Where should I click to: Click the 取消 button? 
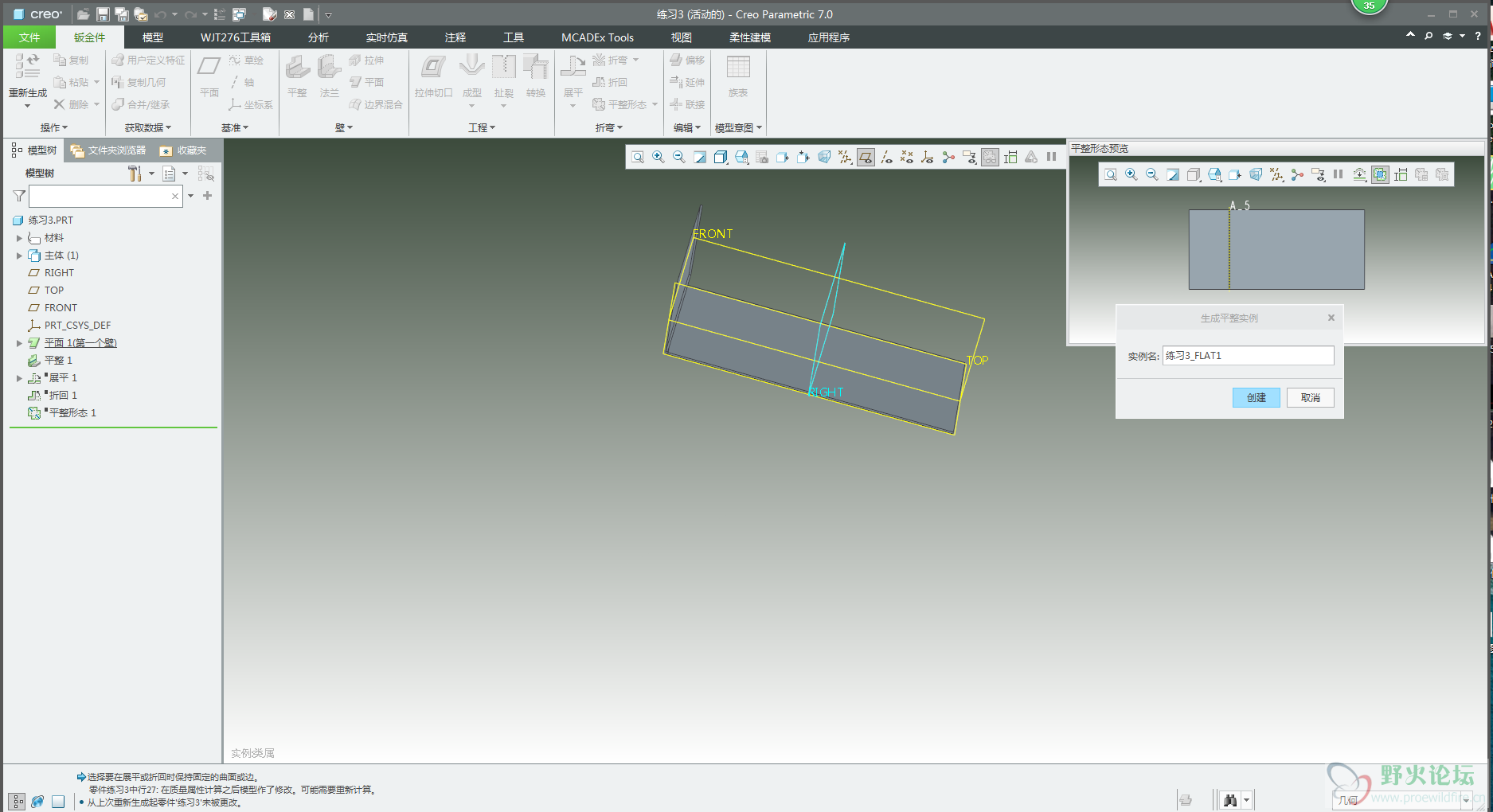[x=1311, y=397]
